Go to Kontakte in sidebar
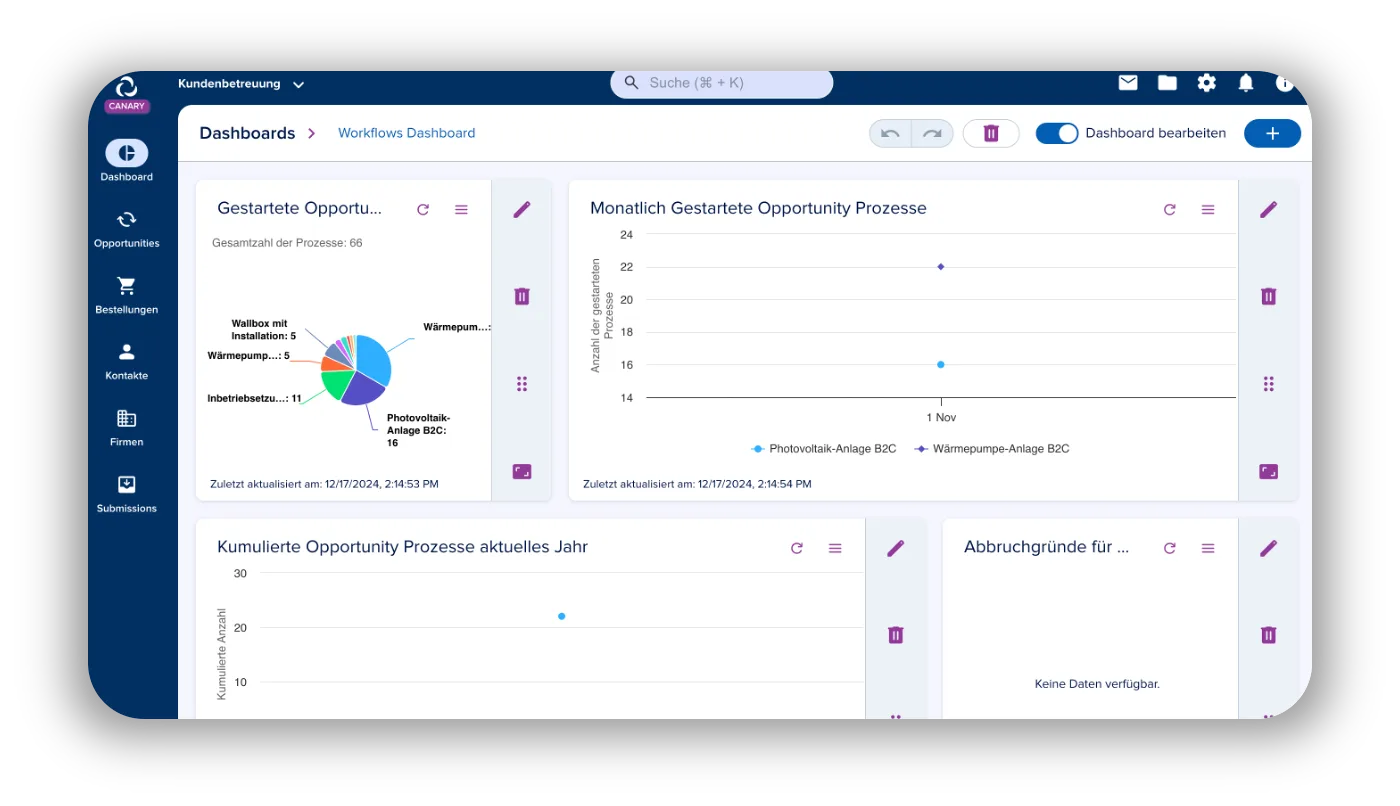This screenshot has height=806, width=1400. (x=127, y=361)
